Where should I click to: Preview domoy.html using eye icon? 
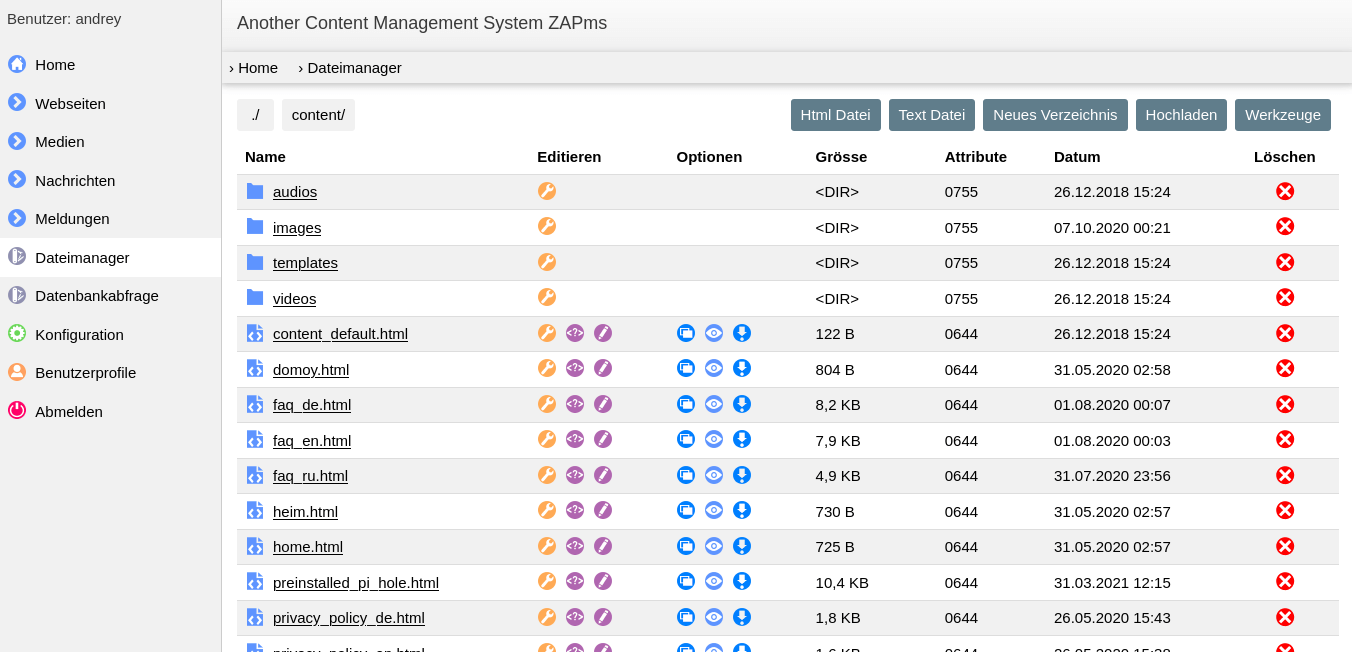pyautogui.click(x=714, y=368)
